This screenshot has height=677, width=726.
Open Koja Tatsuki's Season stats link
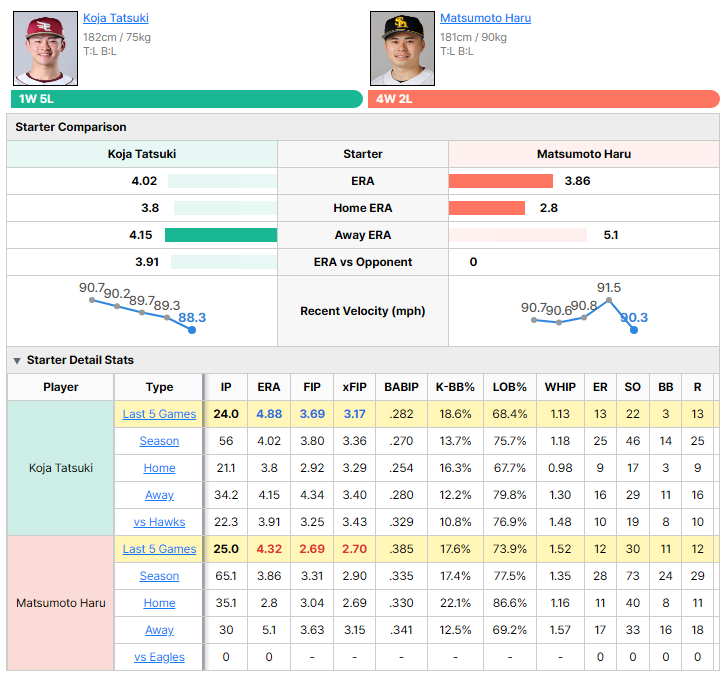coord(159,441)
